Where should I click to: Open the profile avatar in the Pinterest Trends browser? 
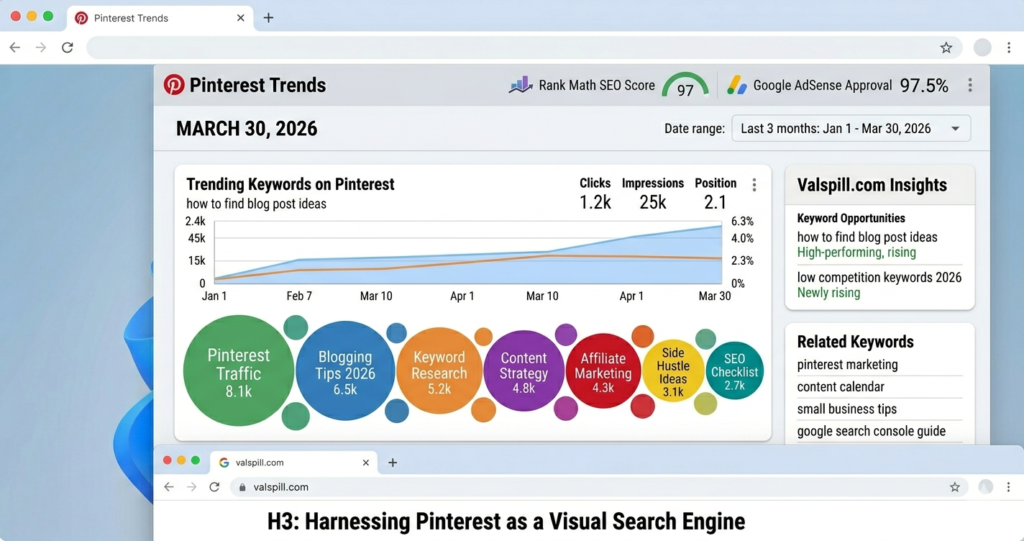[982, 48]
